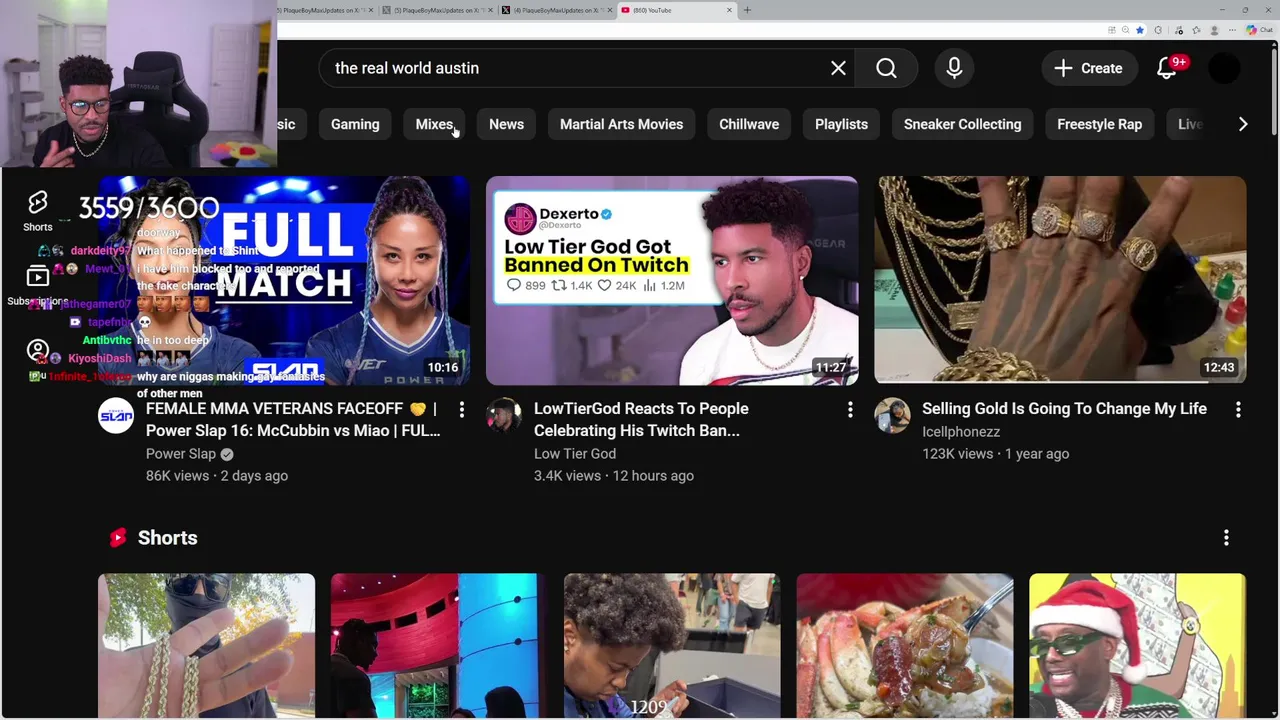Image resolution: width=1280 pixels, height=720 pixels.
Task: Open Short showing 1209 caption
Action: (672, 645)
